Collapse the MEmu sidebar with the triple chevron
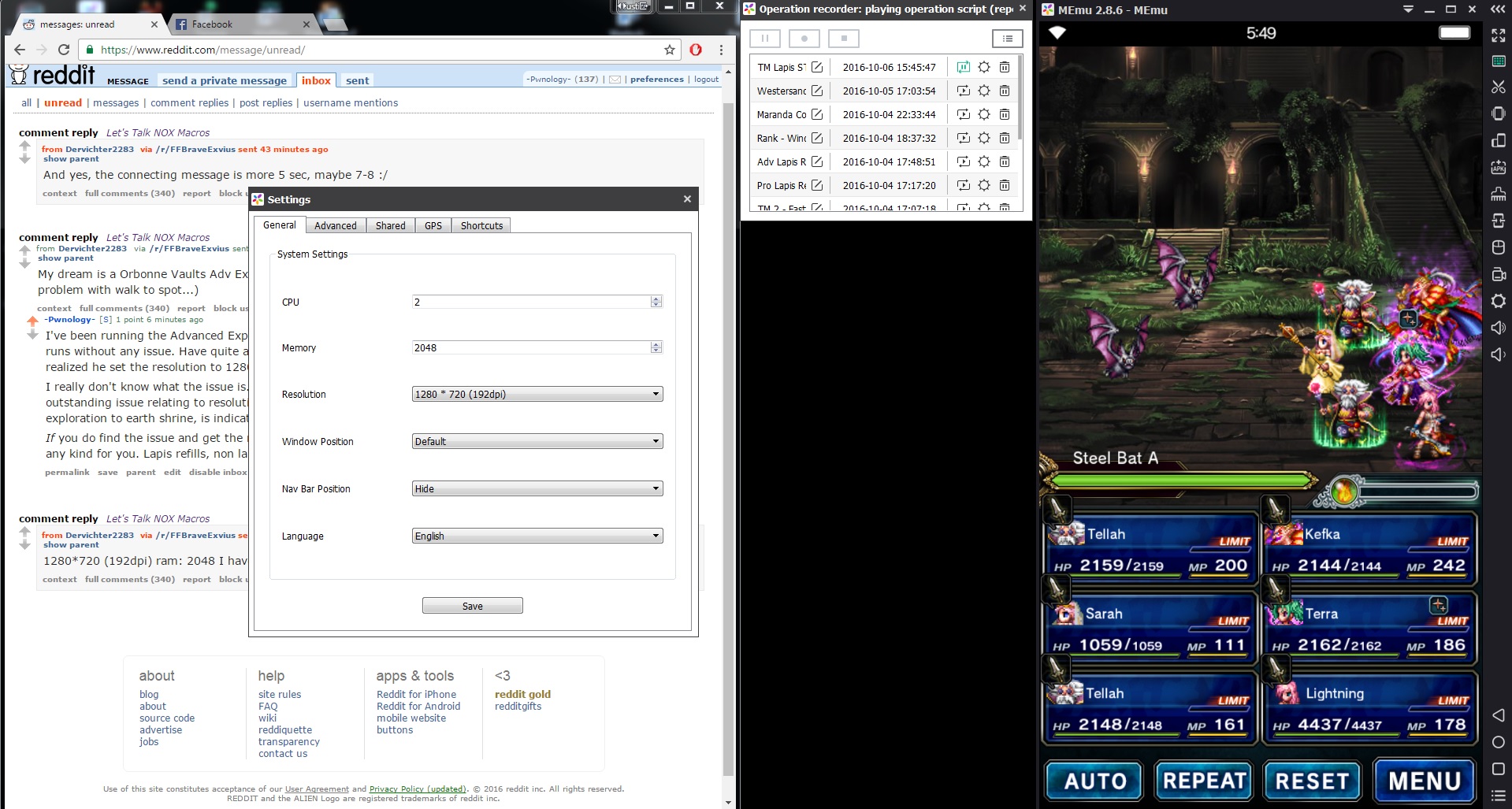1512x809 pixels. coord(1498,9)
